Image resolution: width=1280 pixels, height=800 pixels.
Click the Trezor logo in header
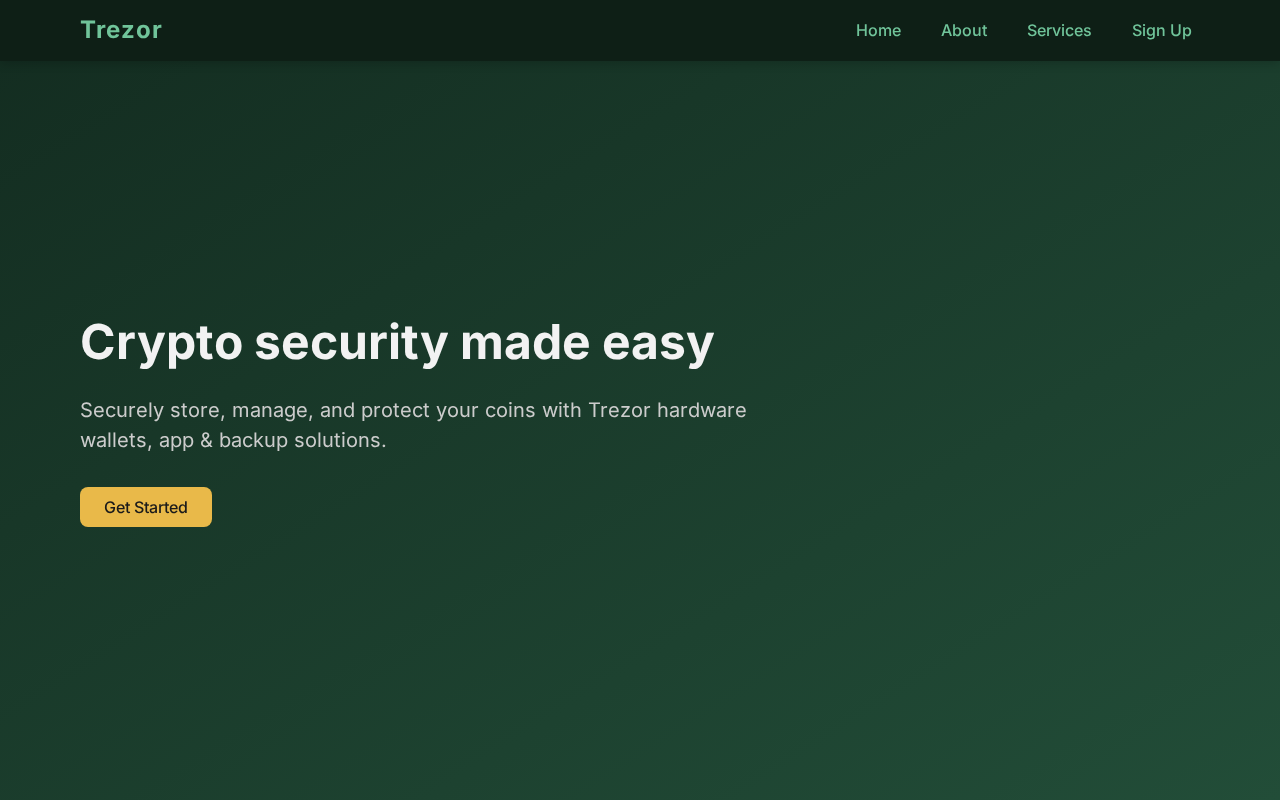[x=121, y=30]
